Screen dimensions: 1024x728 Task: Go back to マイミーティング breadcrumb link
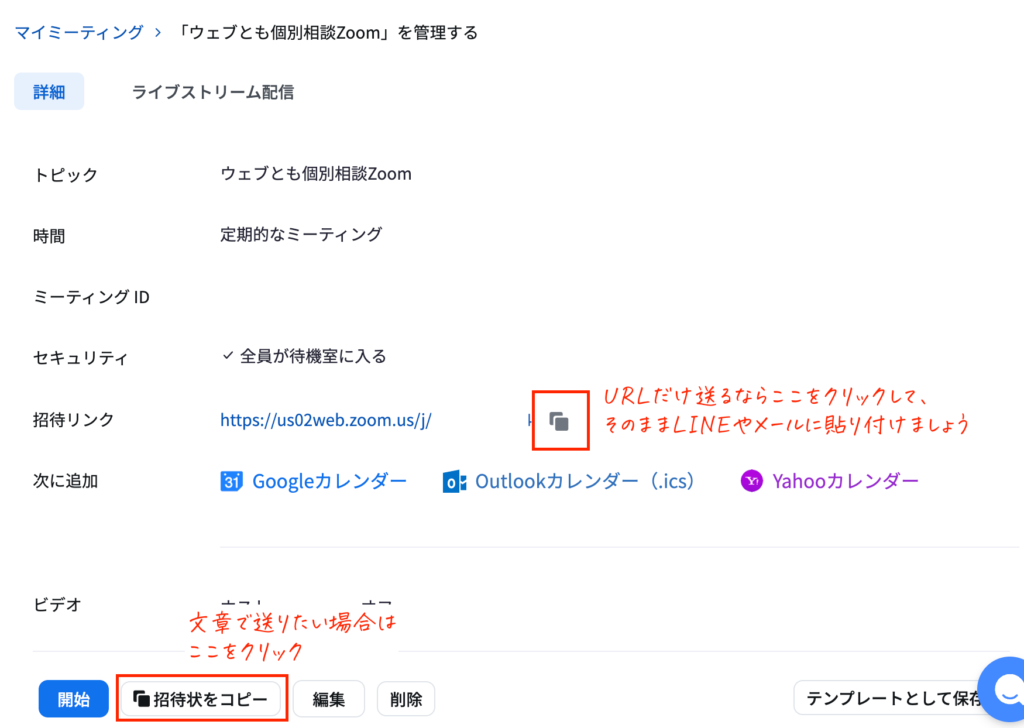(x=79, y=33)
